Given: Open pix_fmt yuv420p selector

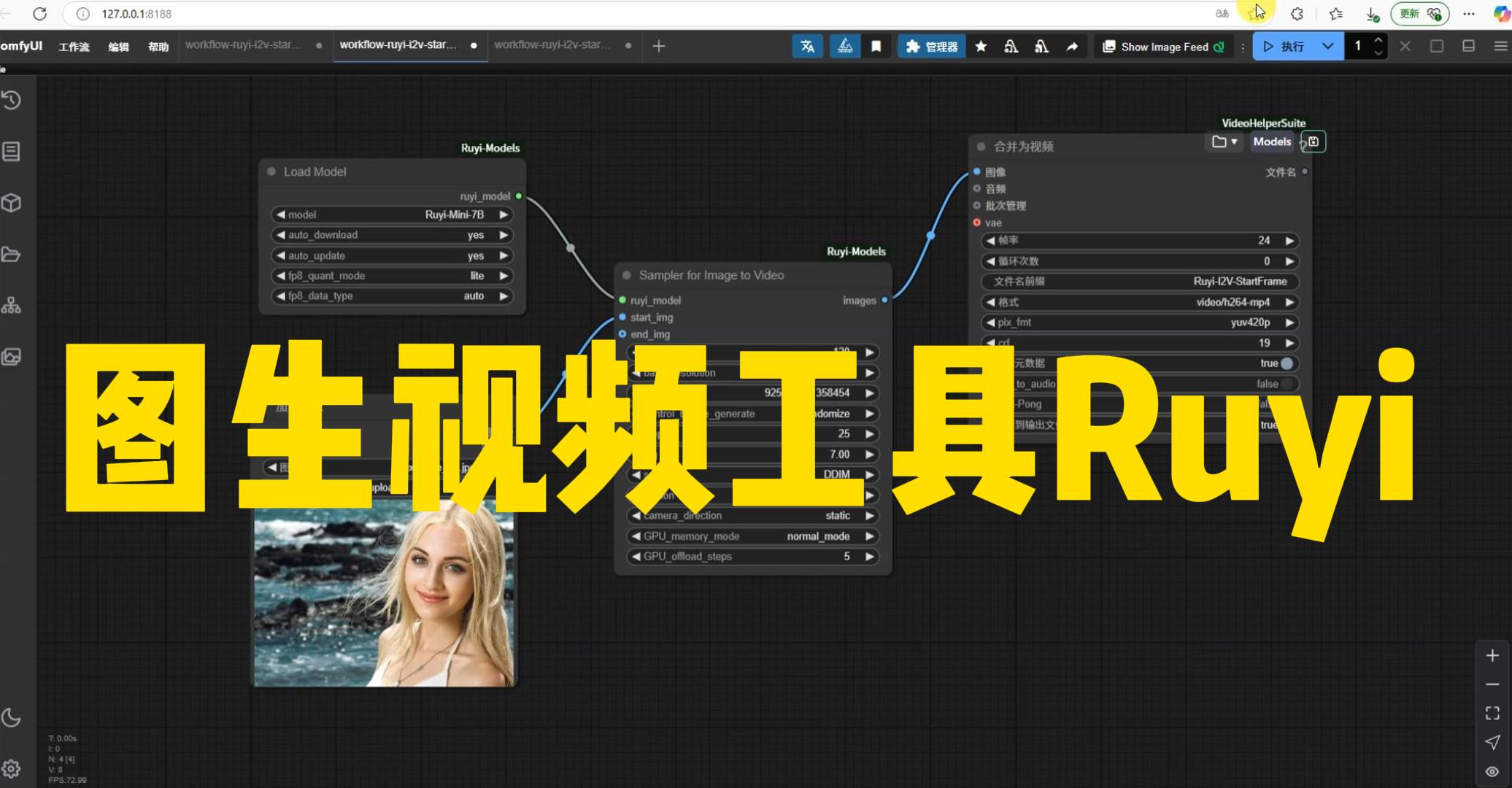Looking at the screenshot, I should coord(1140,322).
